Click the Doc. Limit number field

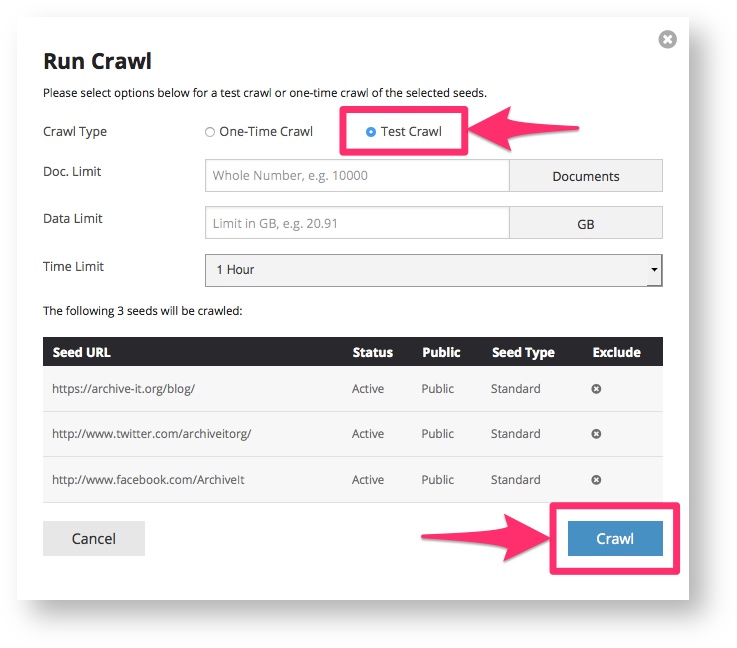(x=357, y=175)
